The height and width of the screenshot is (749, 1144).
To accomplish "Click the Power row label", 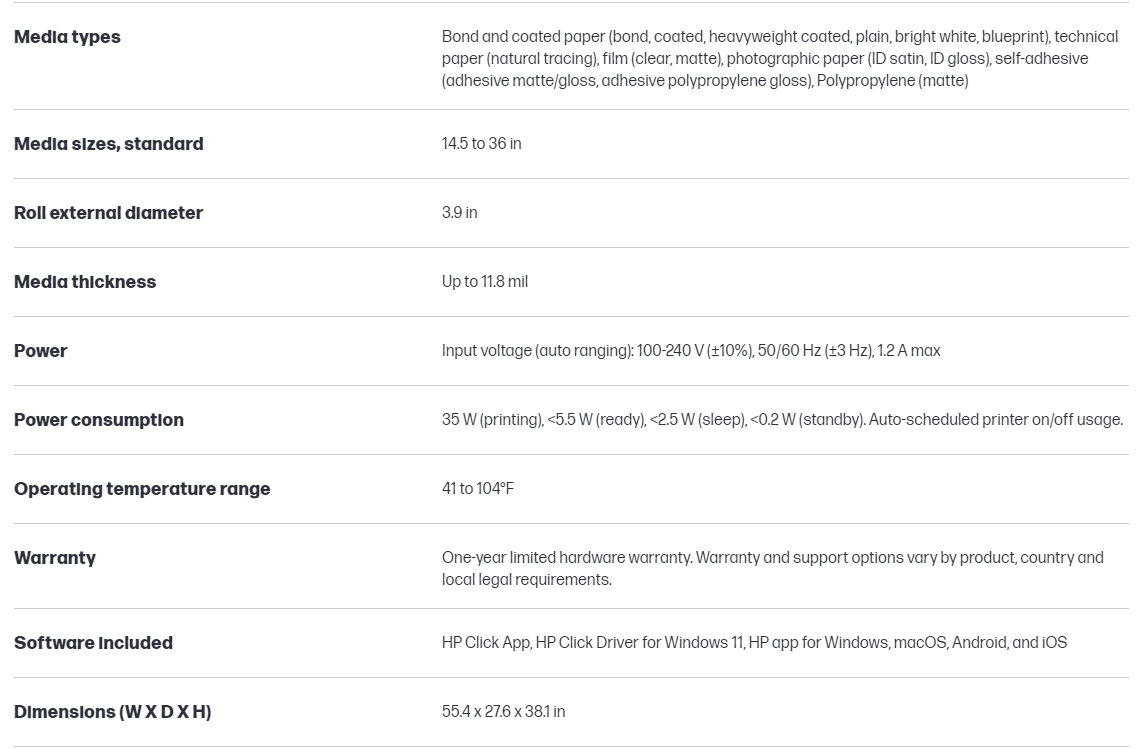I will (41, 351).
